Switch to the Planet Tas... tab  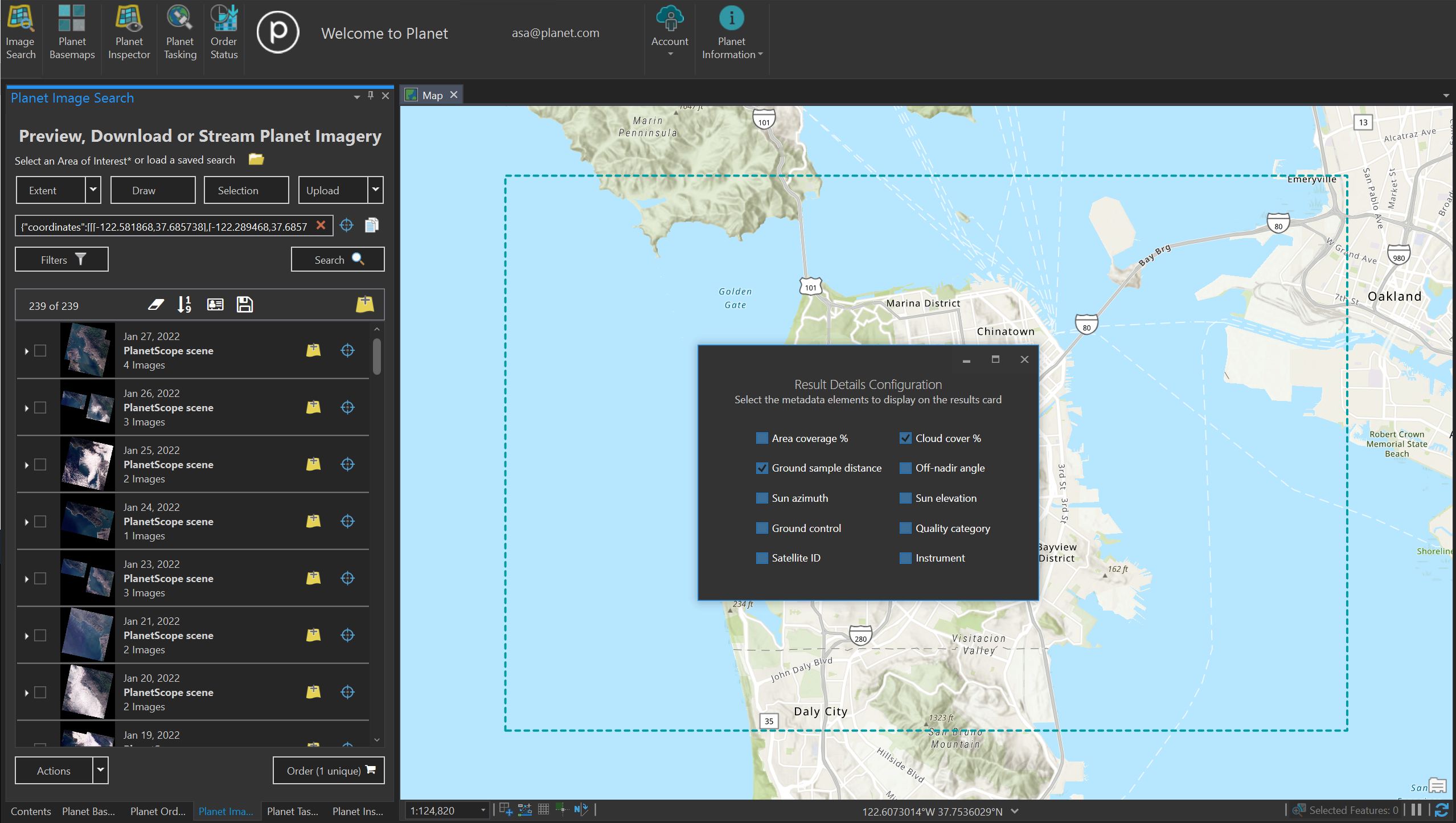point(293,811)
